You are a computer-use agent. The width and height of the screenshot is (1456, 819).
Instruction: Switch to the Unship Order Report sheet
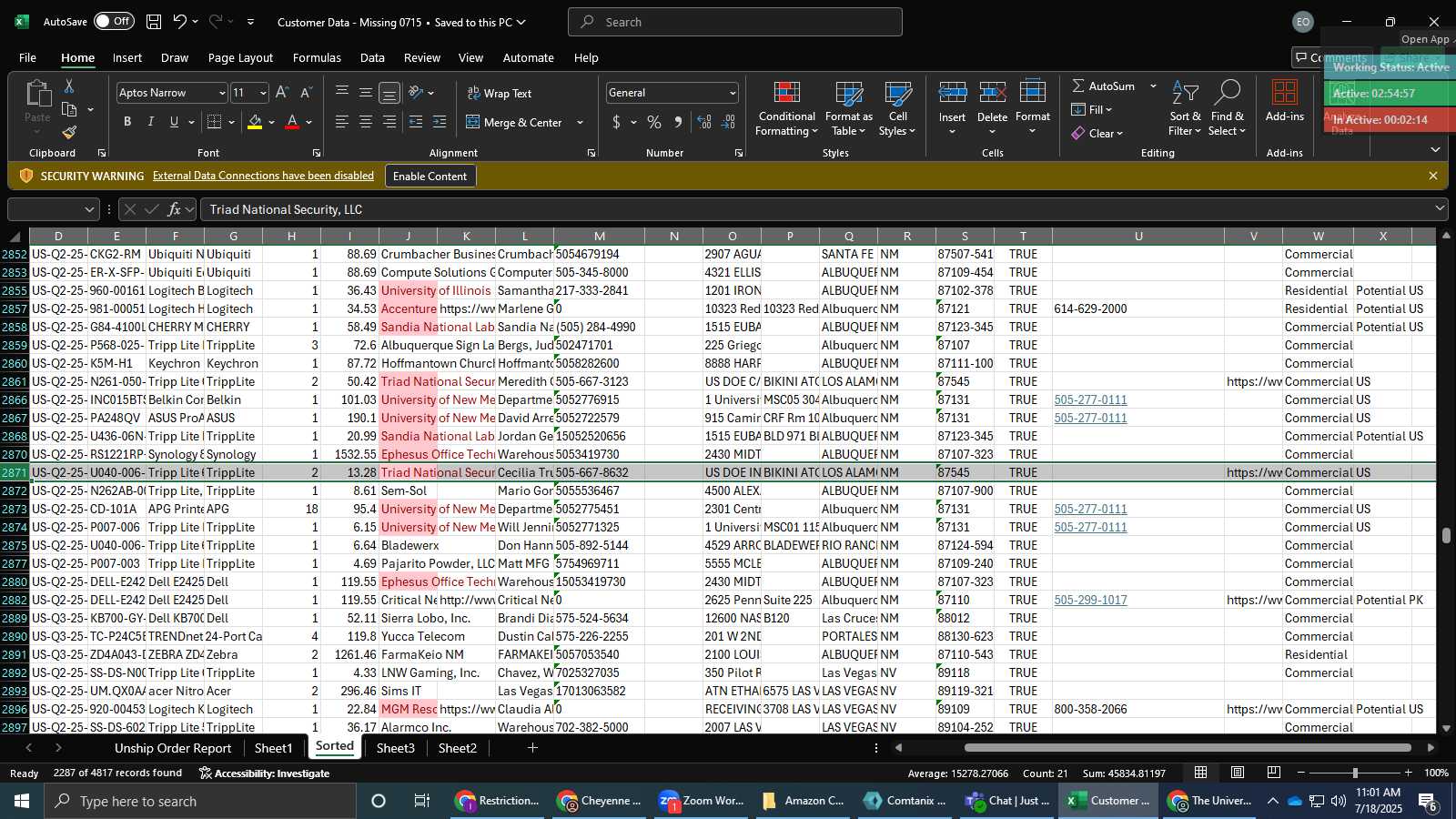click(173, 748)
